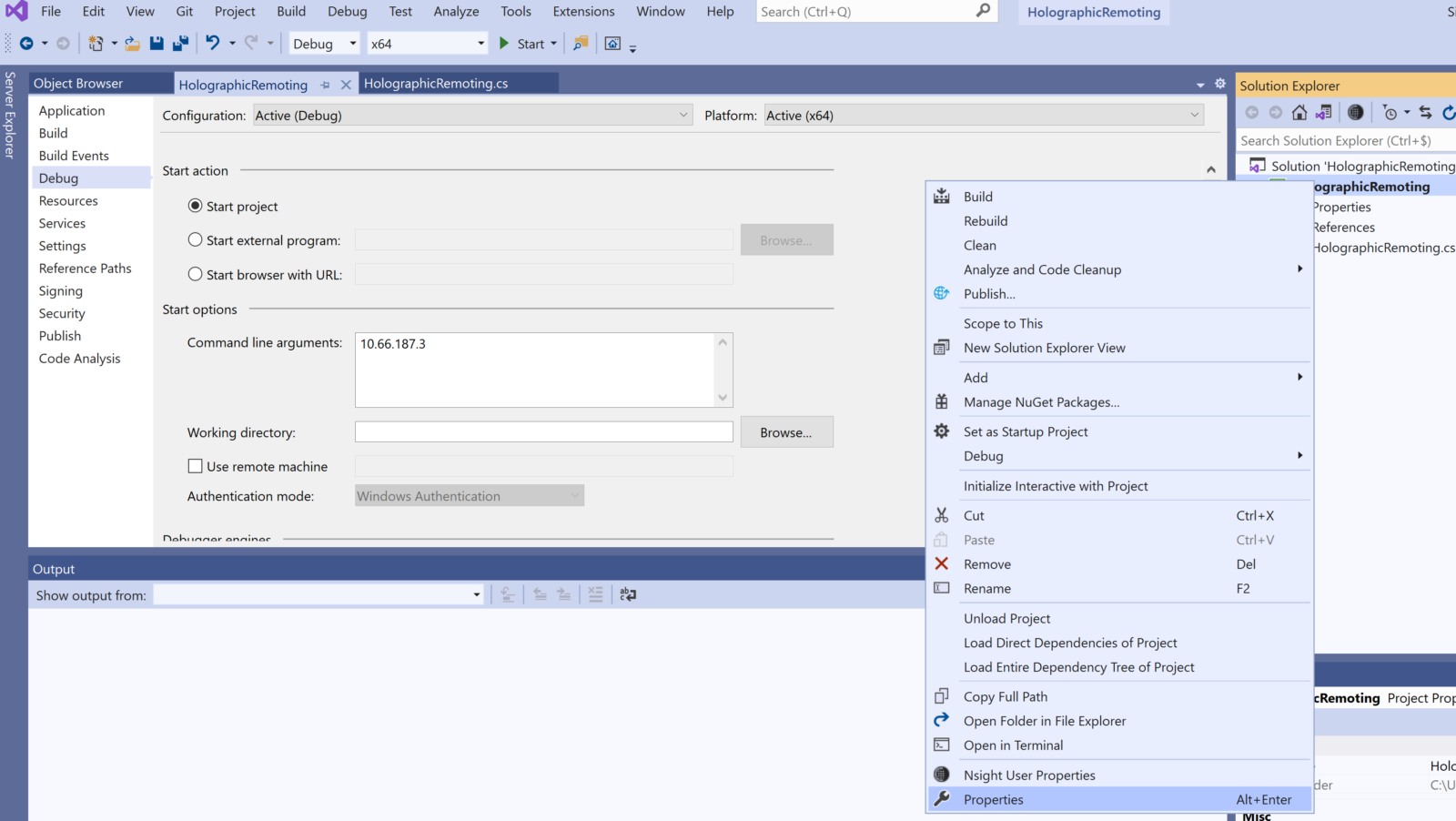
Task: Choose Set as Startup Project in context menu
Action: (x=1026, y=431)
